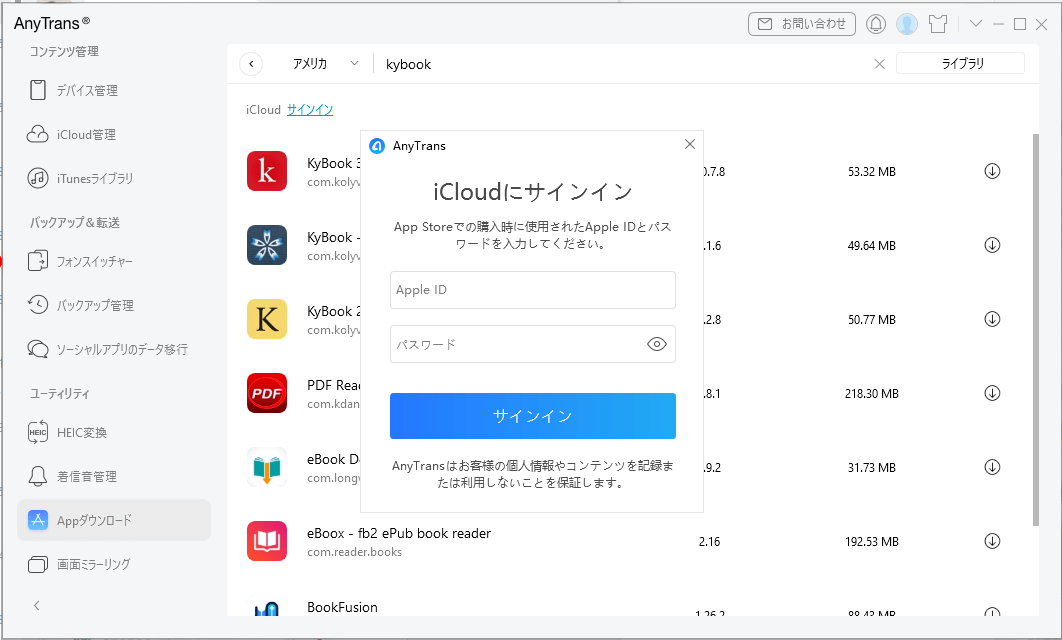Click com.reader.books bundle ID text
This screenshot has width=1062, height=640.
click(354, 552)
